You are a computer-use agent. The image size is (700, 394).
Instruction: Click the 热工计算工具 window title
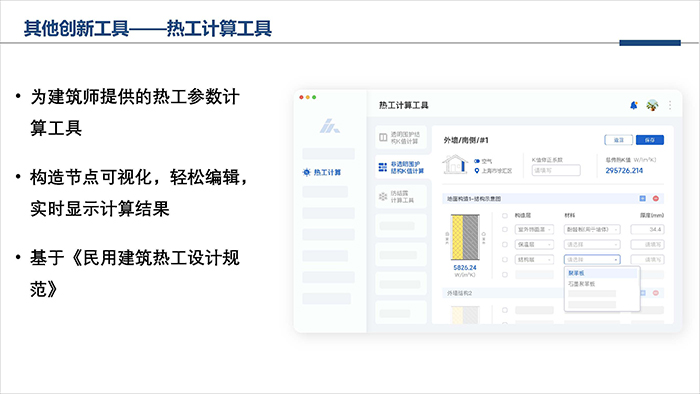coord(404,105)
